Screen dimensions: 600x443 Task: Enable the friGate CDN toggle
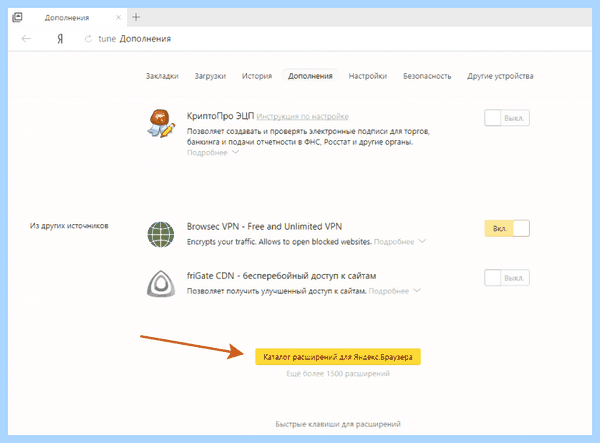click(507, 278)
